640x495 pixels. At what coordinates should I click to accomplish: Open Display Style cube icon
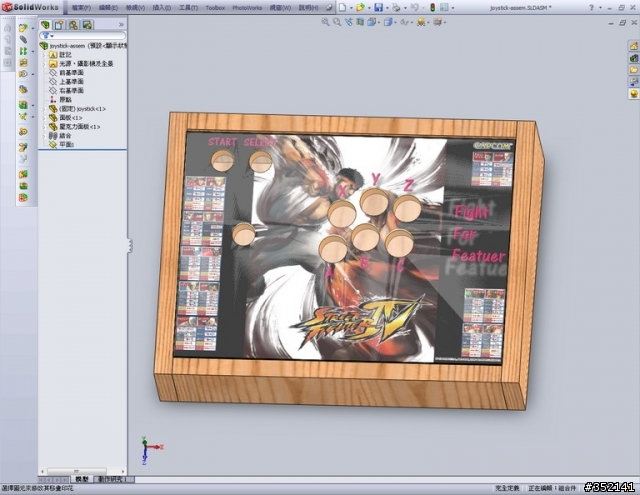click(x=387, y=22)
